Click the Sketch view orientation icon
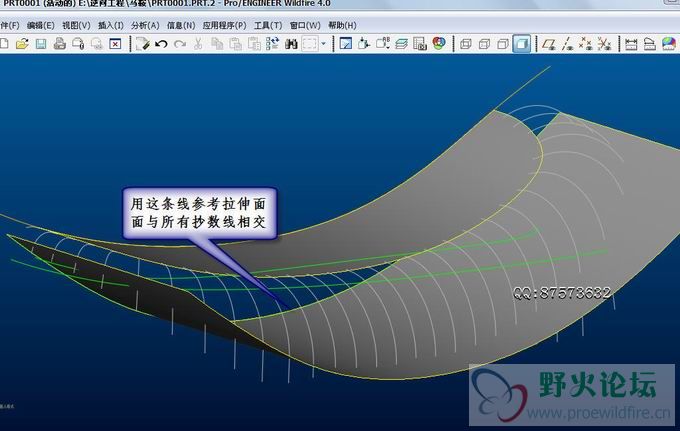 (x=346, y=43)
